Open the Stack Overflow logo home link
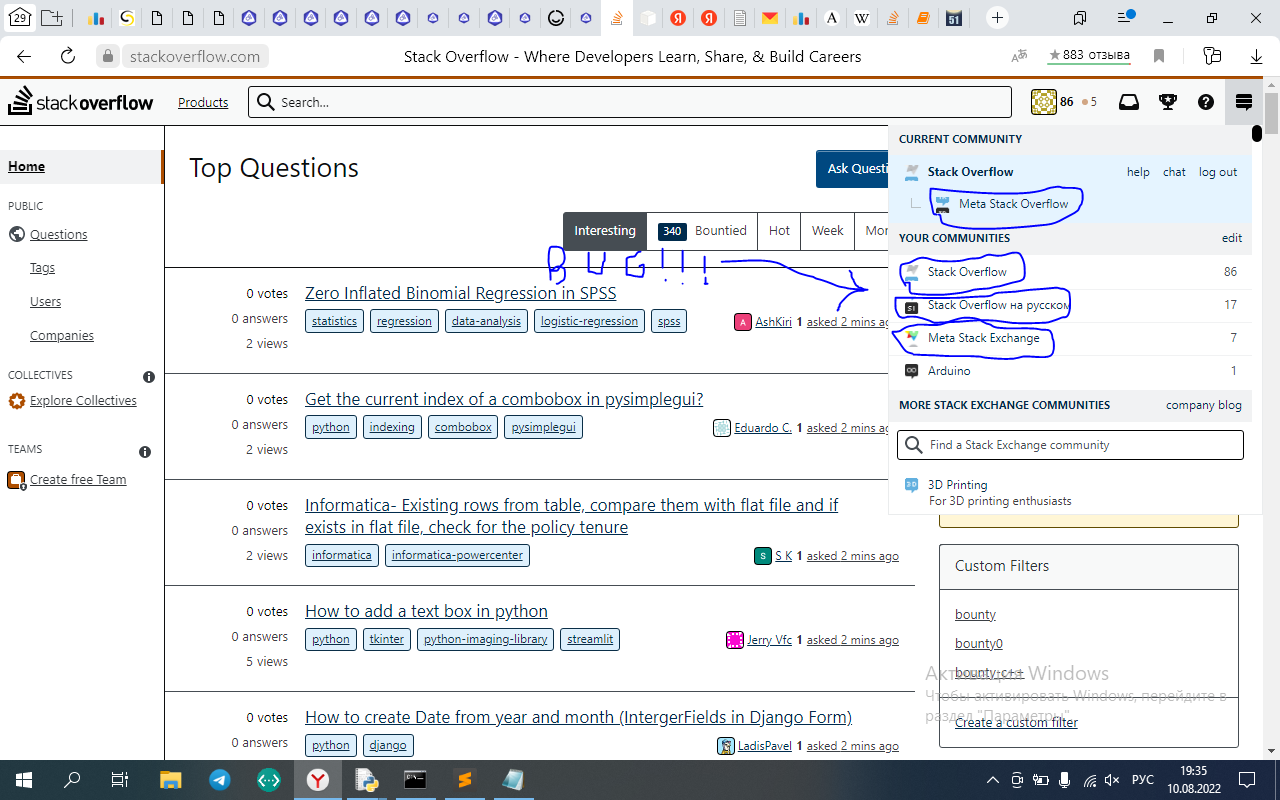1280x800 pixels. click(81, 102)
